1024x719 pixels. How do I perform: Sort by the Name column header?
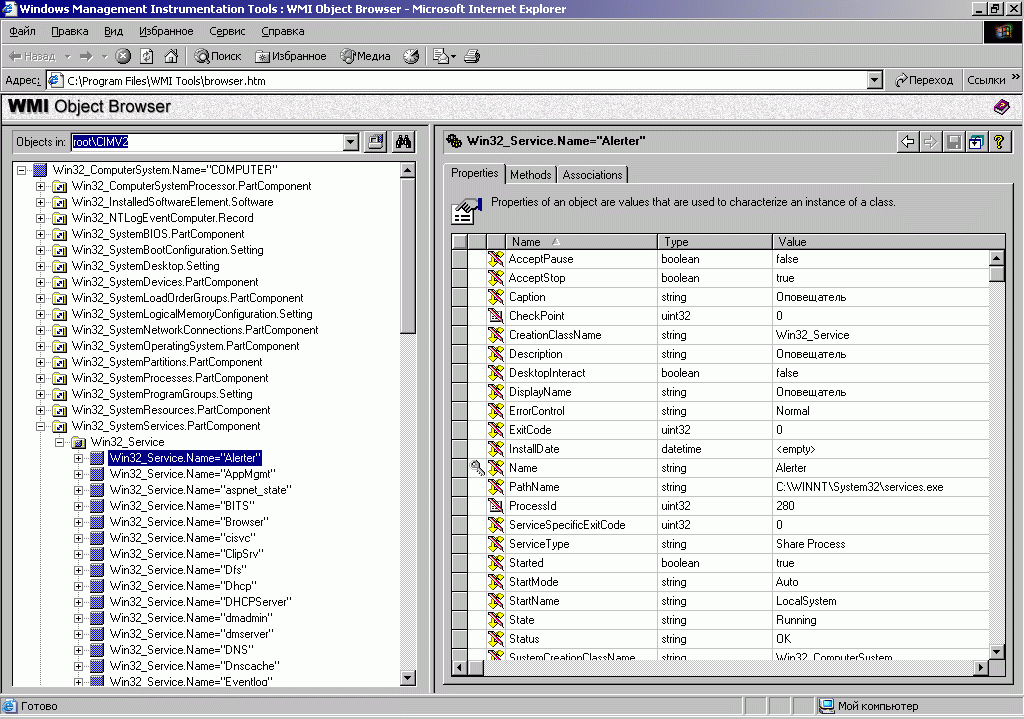click(x=581, y=242)
